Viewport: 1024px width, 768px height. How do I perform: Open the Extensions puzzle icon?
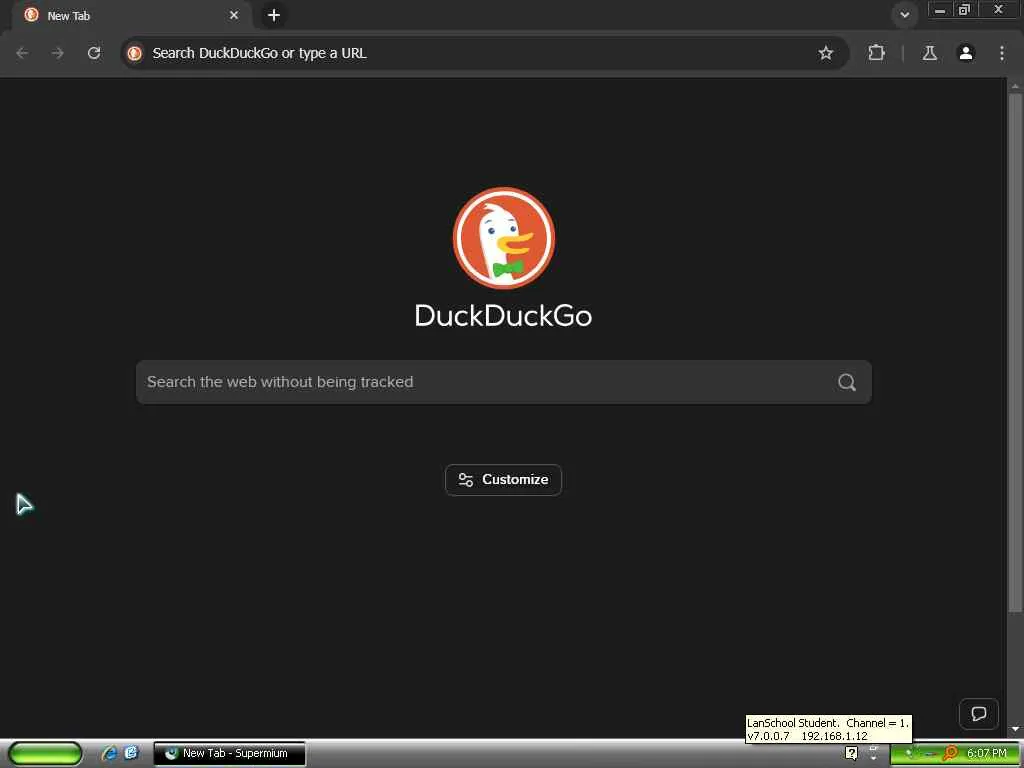coord(876,53)
